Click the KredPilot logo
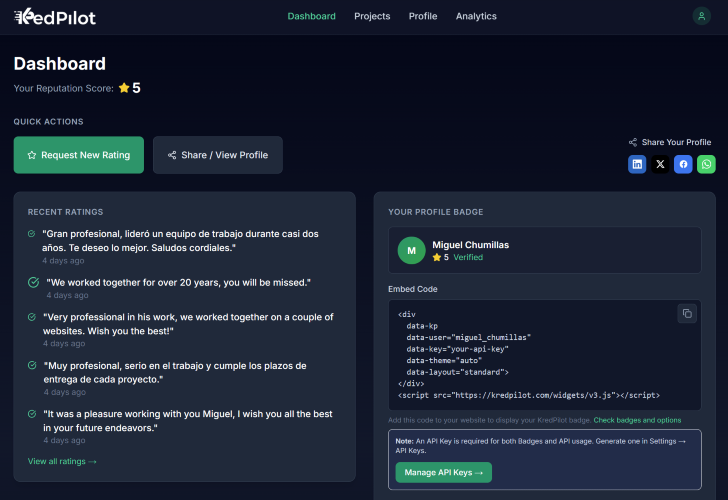Viewport: 728px width, 500px height. [x=55, y=16]
